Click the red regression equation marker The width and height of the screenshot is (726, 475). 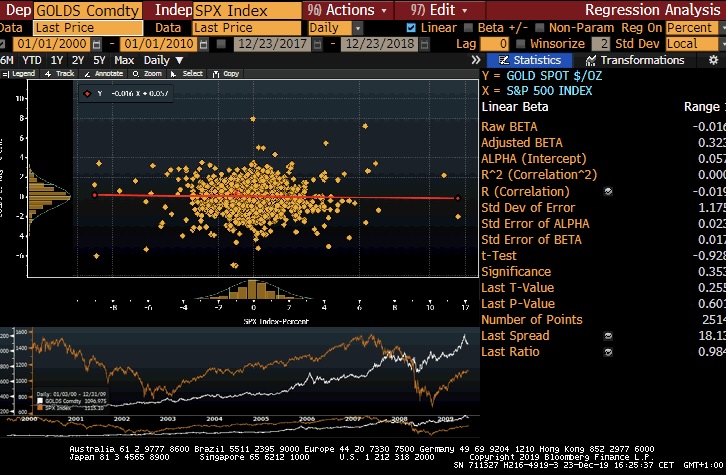coord(87,94)
